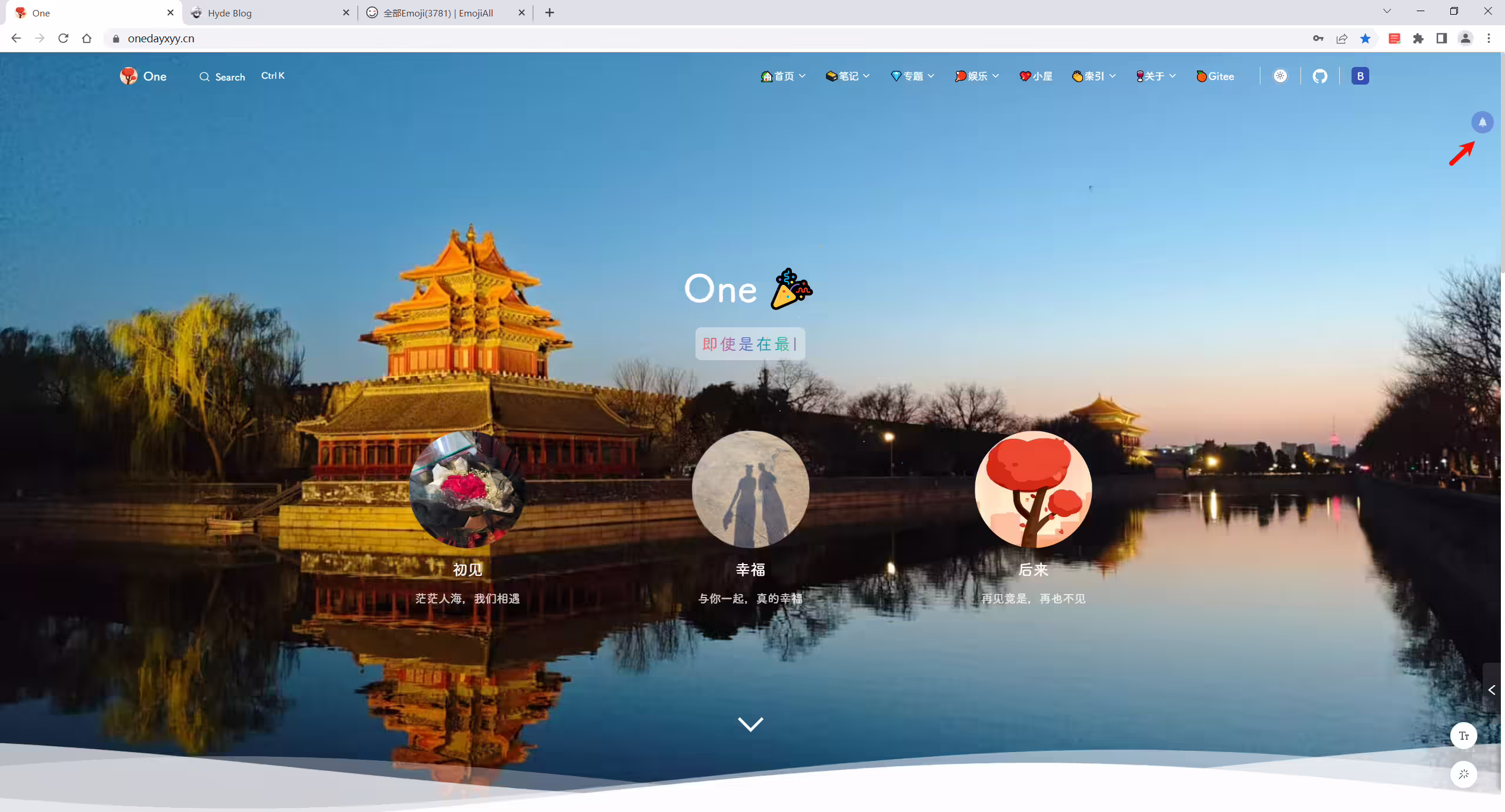Expand the 笔记 dropdown menu

[x=847, y=76]
